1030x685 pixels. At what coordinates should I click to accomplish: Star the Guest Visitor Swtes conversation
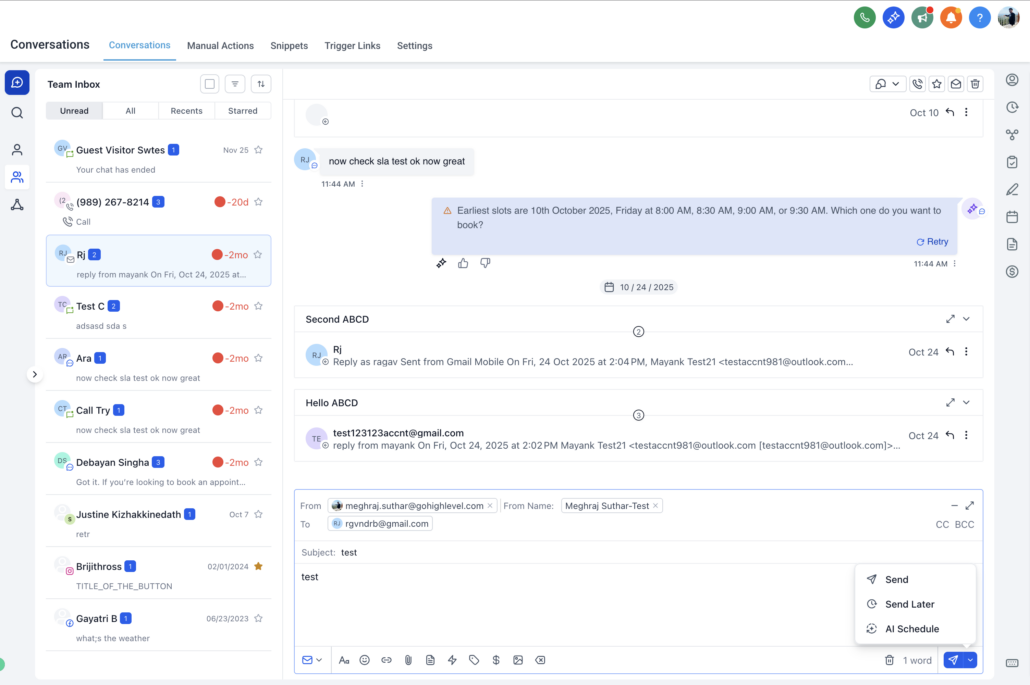[258, 150]
